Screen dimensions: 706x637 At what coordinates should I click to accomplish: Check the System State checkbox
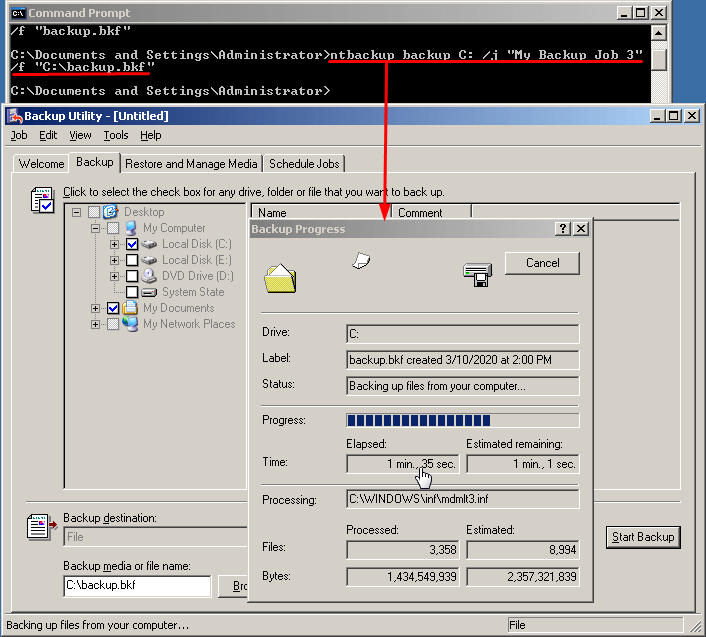click(x=132, y=292)
